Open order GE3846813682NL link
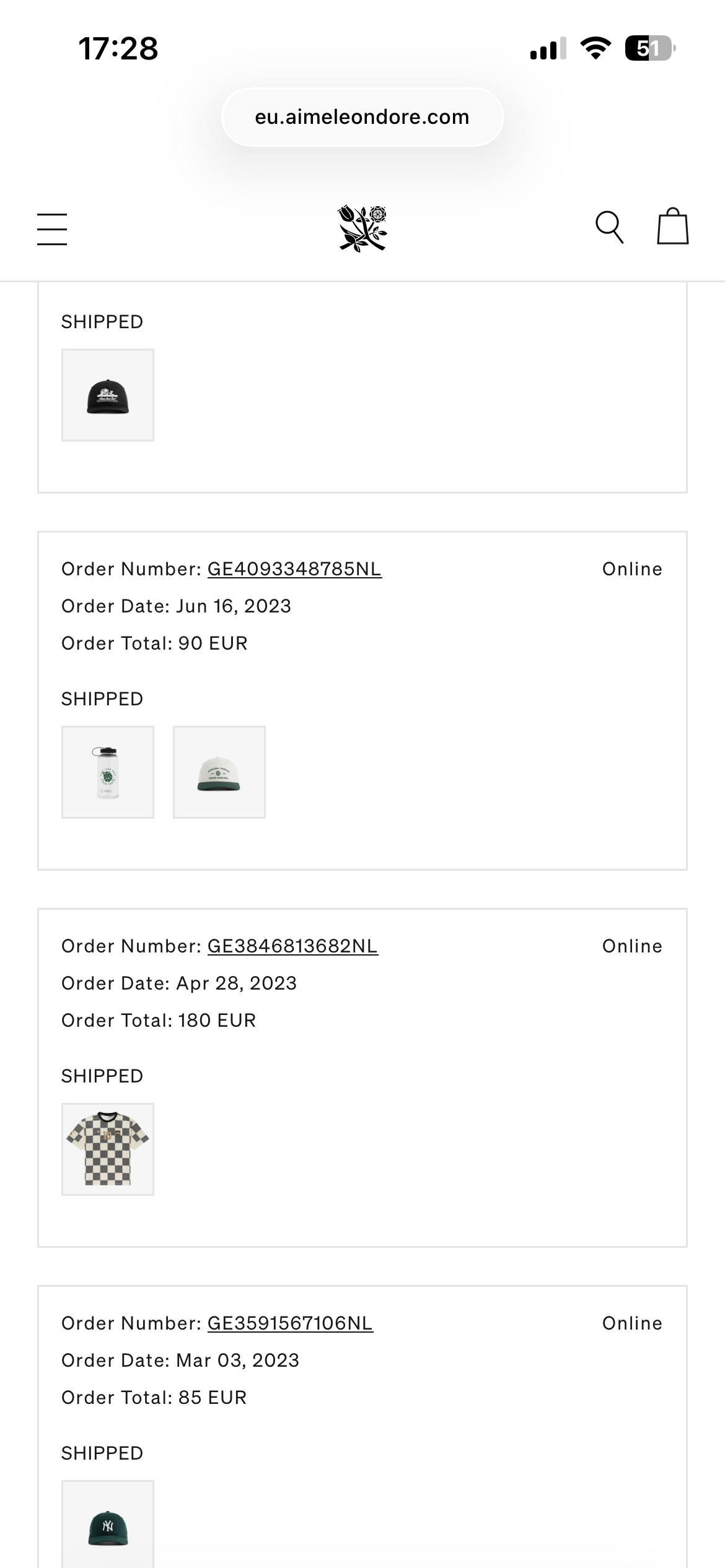Screen dimensions: 725x1568 (x=292, y=946)
